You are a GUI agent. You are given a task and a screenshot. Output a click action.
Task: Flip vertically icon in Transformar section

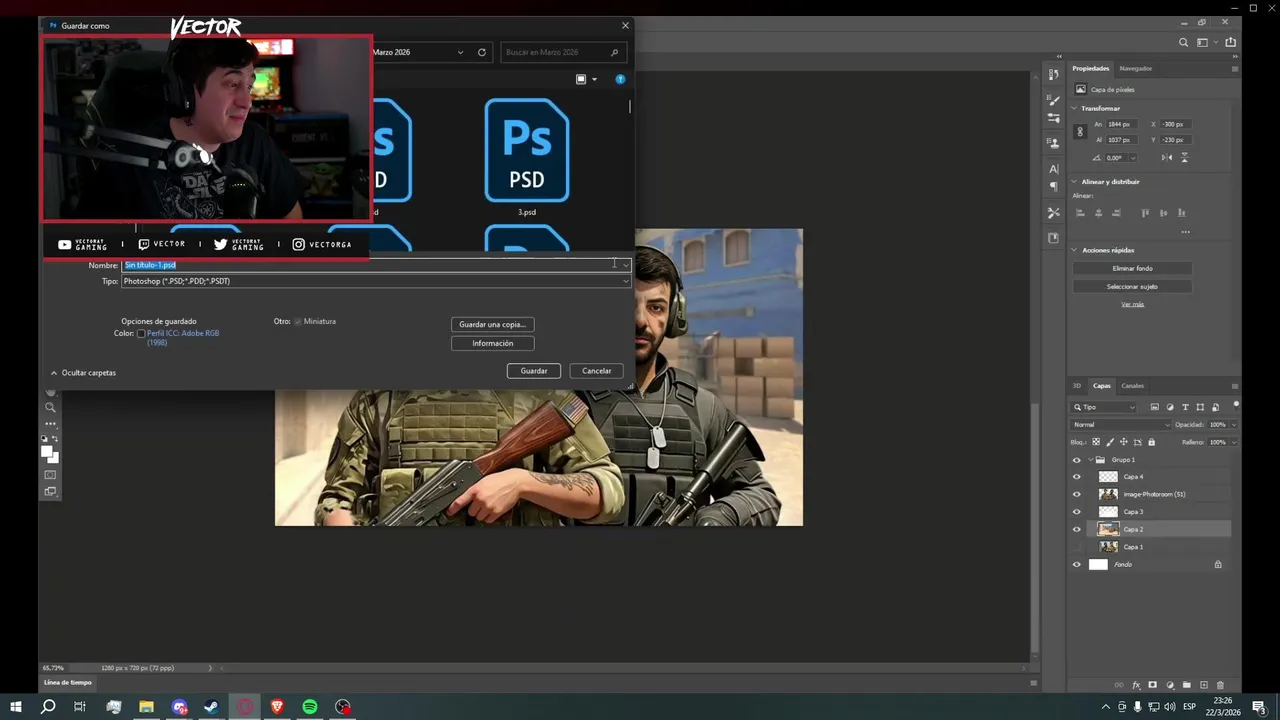click(x=1185, y=158)
